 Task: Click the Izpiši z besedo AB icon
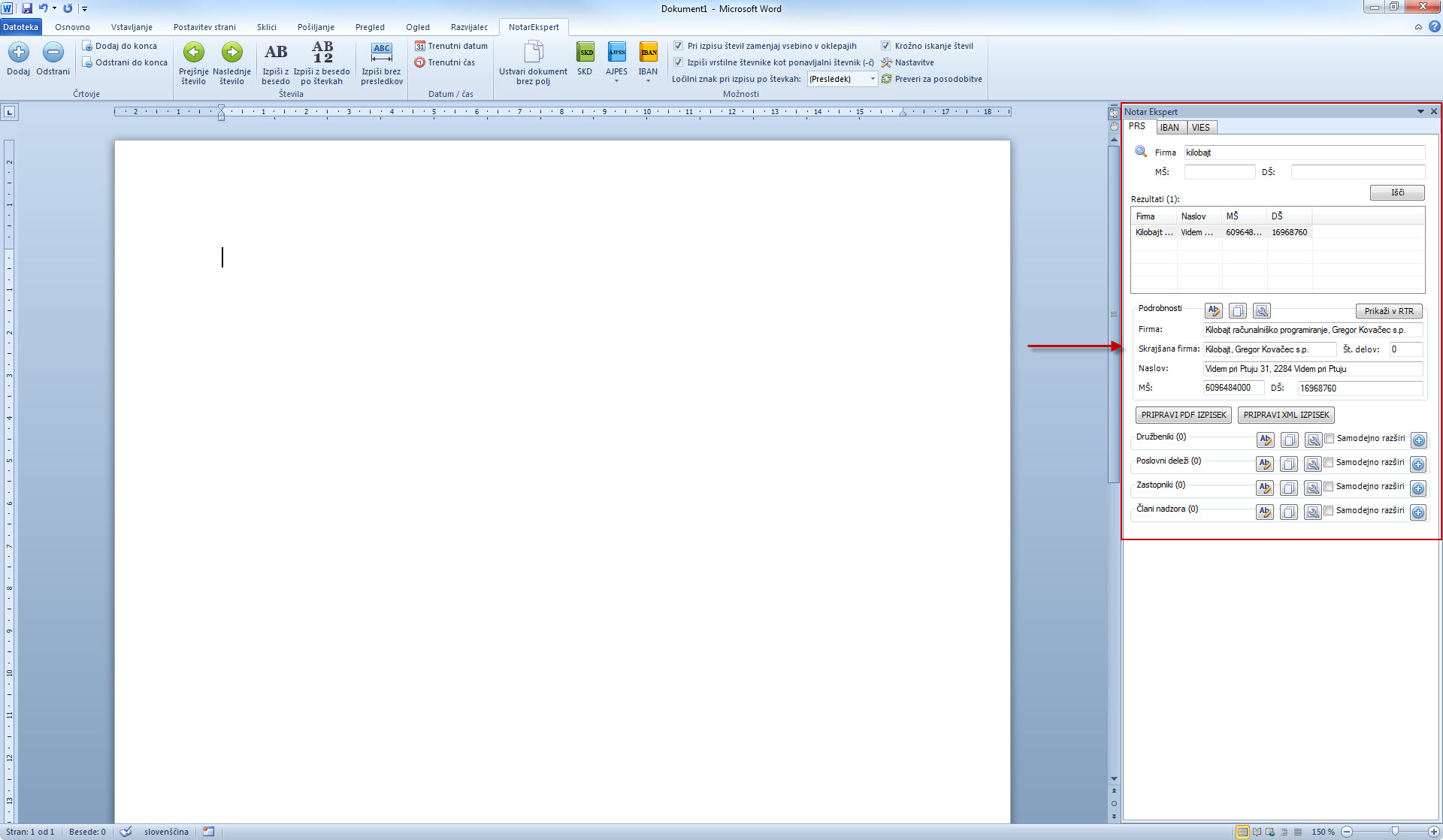tap(276, 52)
